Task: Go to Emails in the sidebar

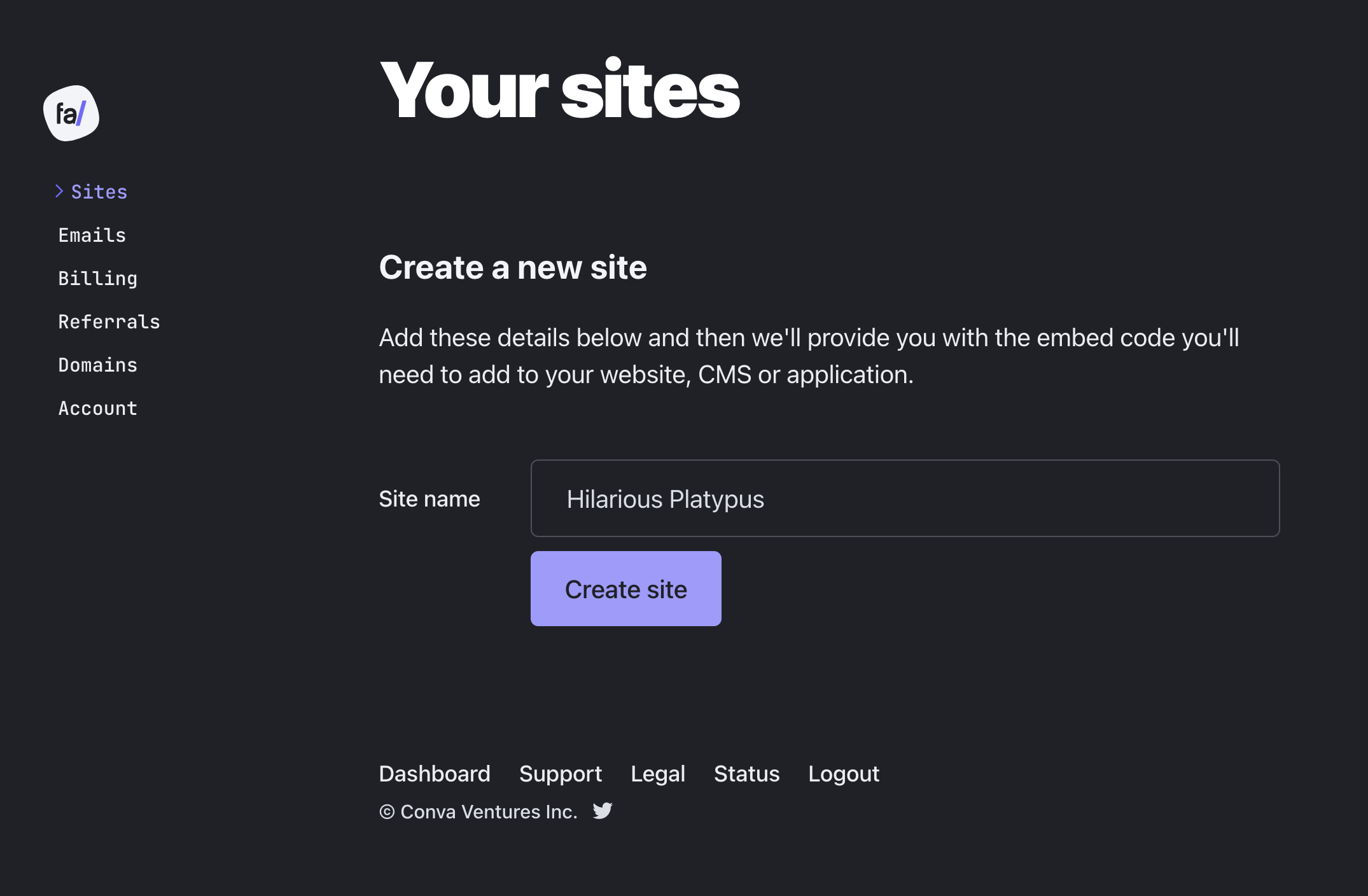Action: tap(92, 235)
